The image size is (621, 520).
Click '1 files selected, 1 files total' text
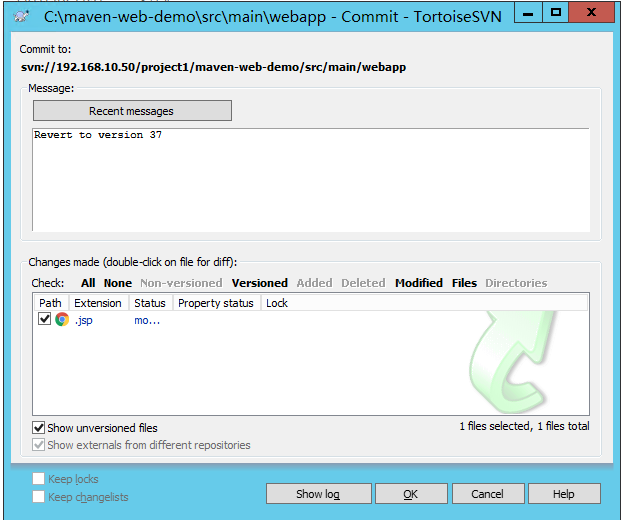tap(524, 426)
